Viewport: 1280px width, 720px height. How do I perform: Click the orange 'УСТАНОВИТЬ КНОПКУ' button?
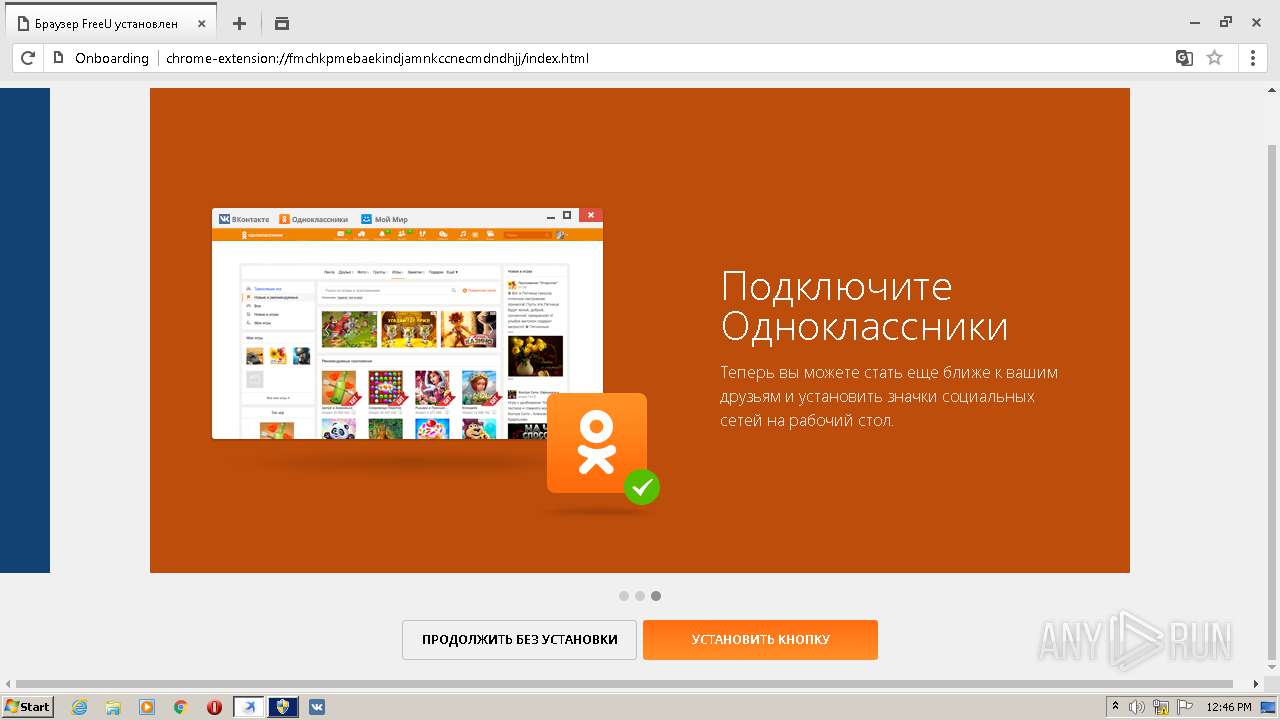[x=760, y=640]
